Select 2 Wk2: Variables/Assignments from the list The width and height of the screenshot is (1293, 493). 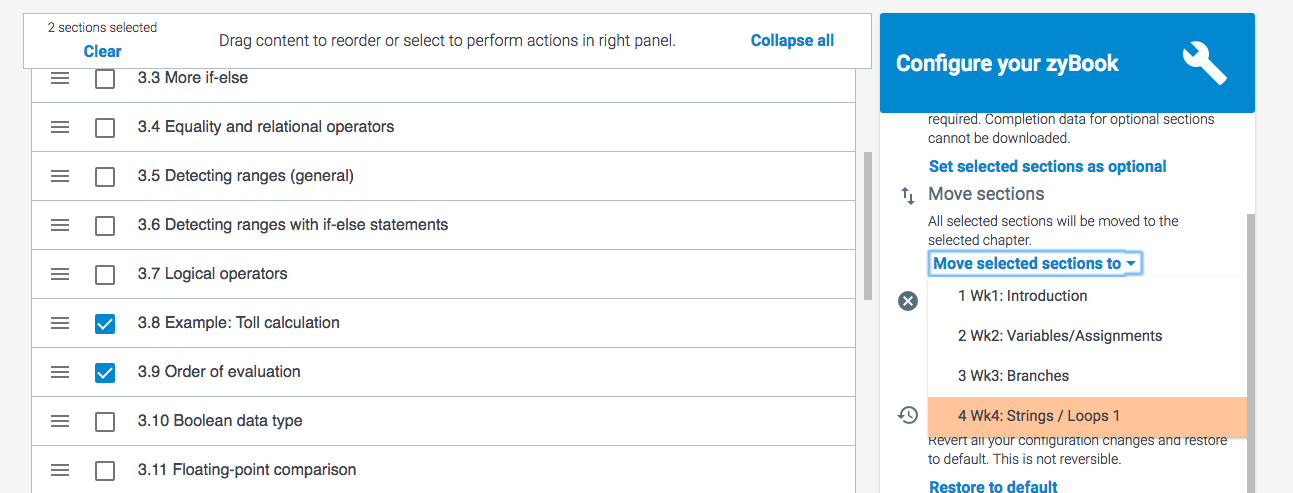tap(1059, 336)
